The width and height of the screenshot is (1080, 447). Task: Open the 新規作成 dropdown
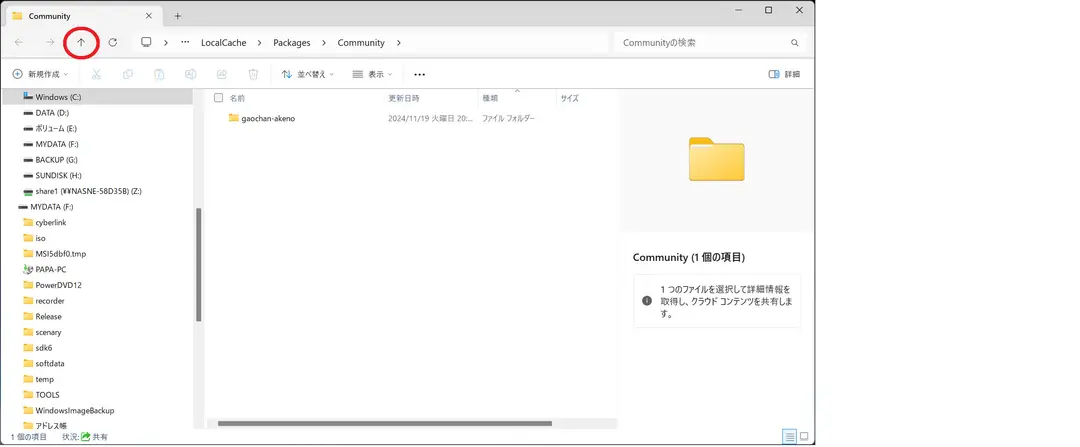tap(41, 74)
